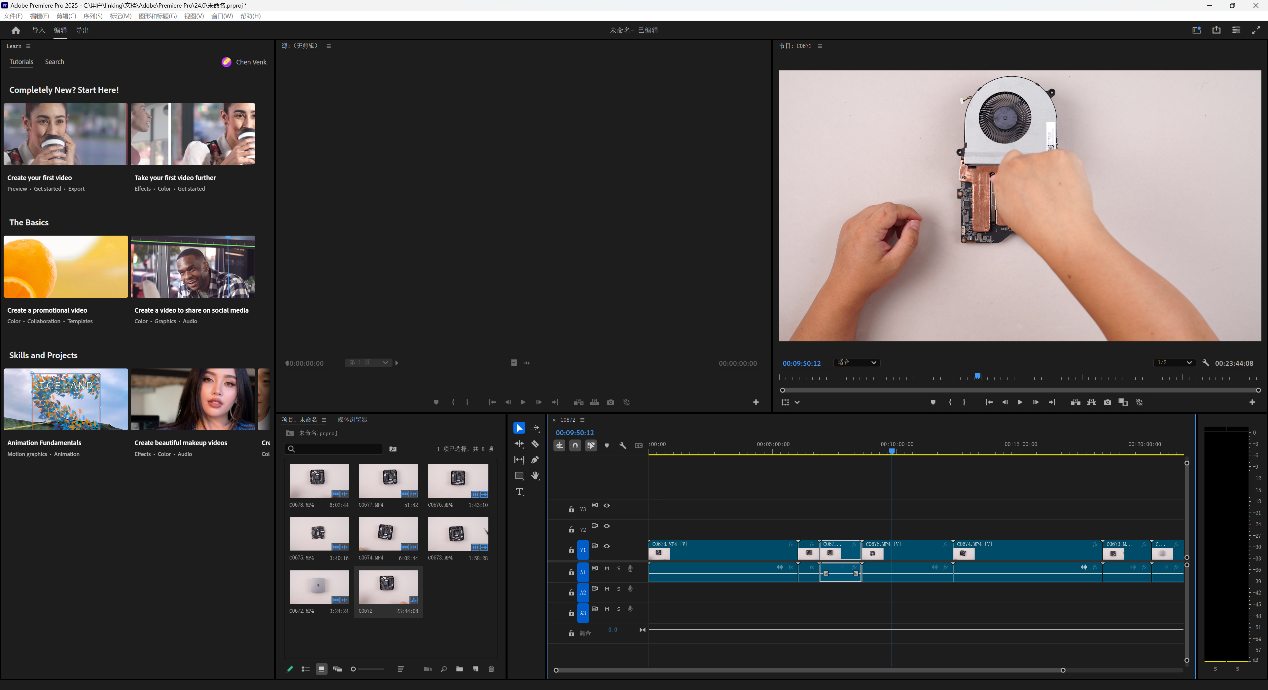Select the Rectangle shape tool
The height and width of the screenshot is (690, 1268).
point(519,476)
